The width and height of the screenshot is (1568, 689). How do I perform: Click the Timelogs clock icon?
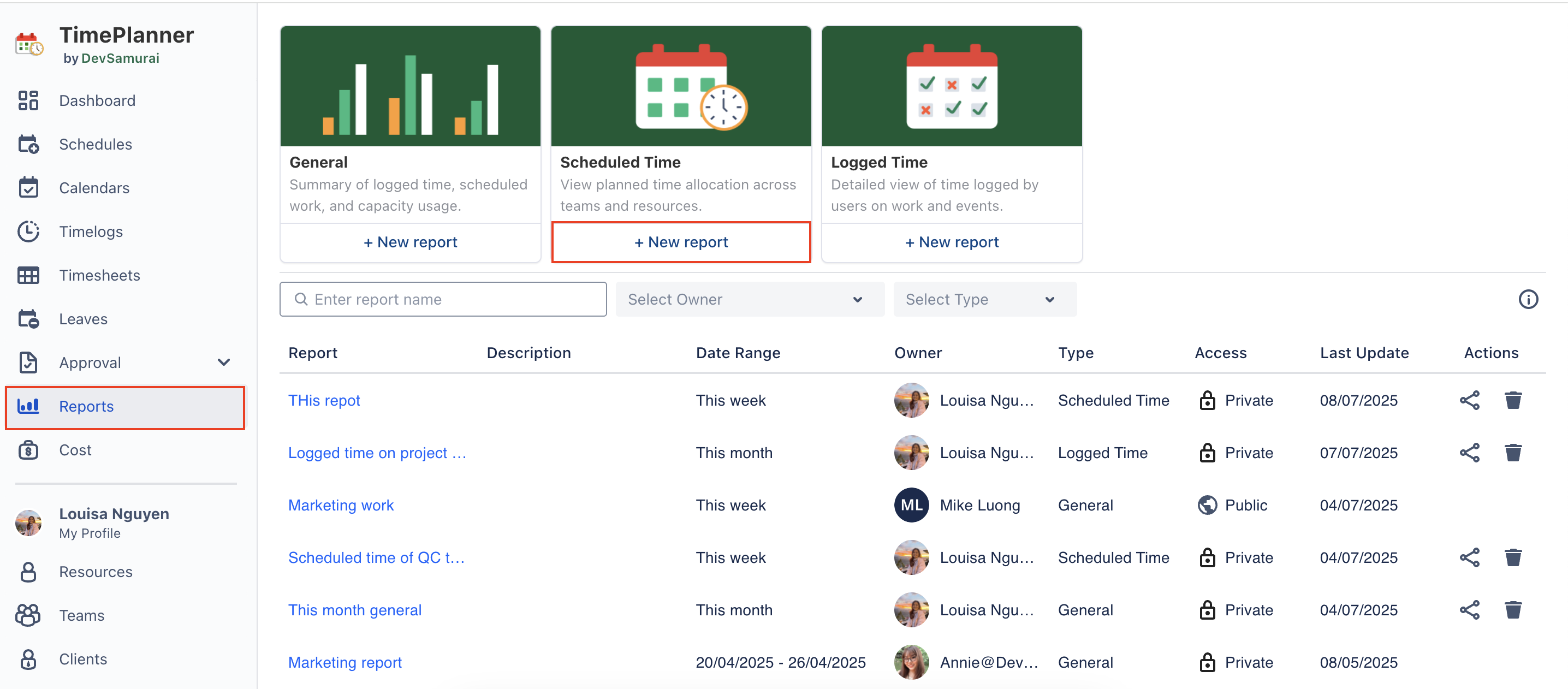tap(28, 232)
